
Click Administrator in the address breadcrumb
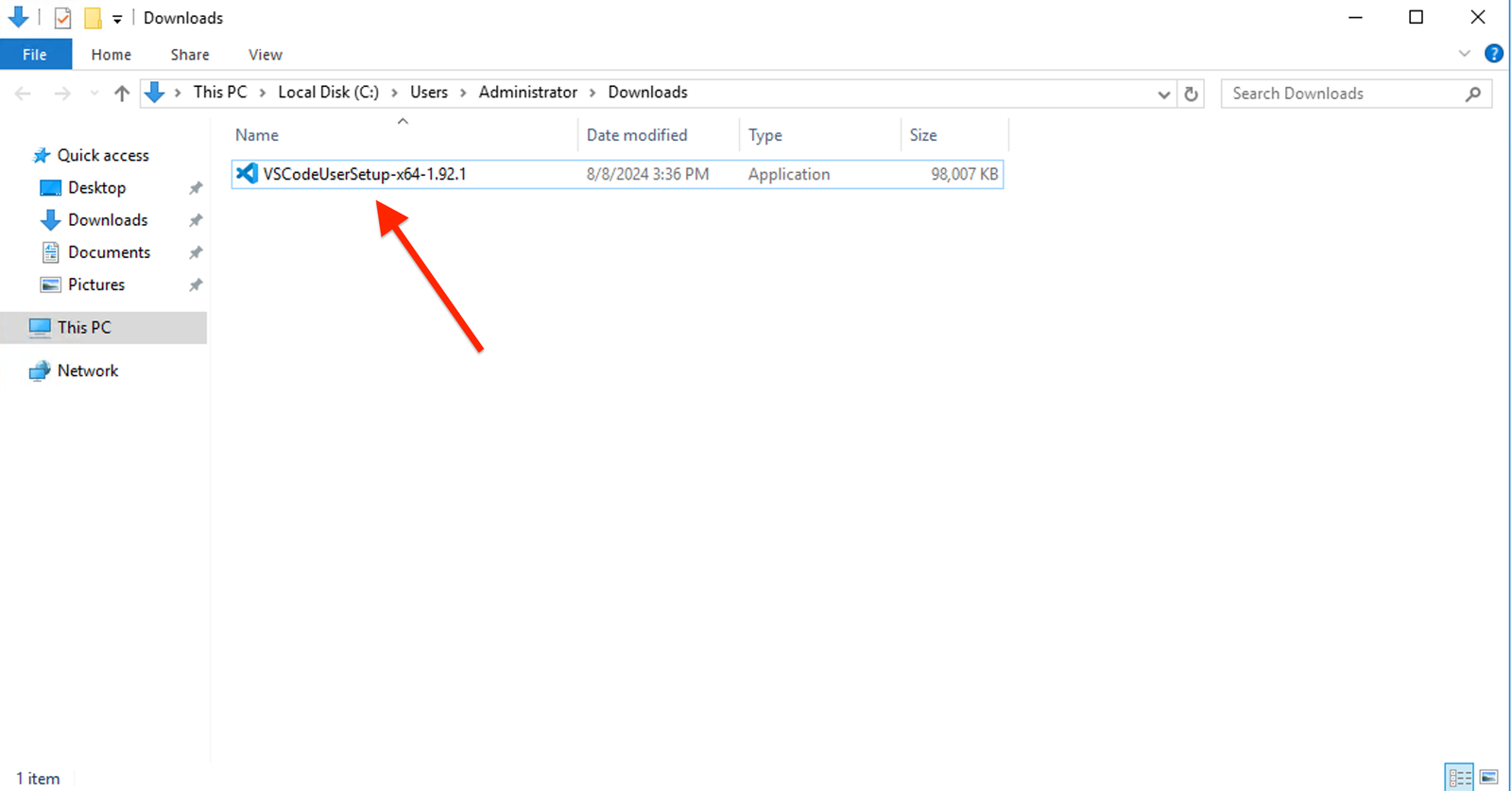pyautogui.click(x=528, y=93)
